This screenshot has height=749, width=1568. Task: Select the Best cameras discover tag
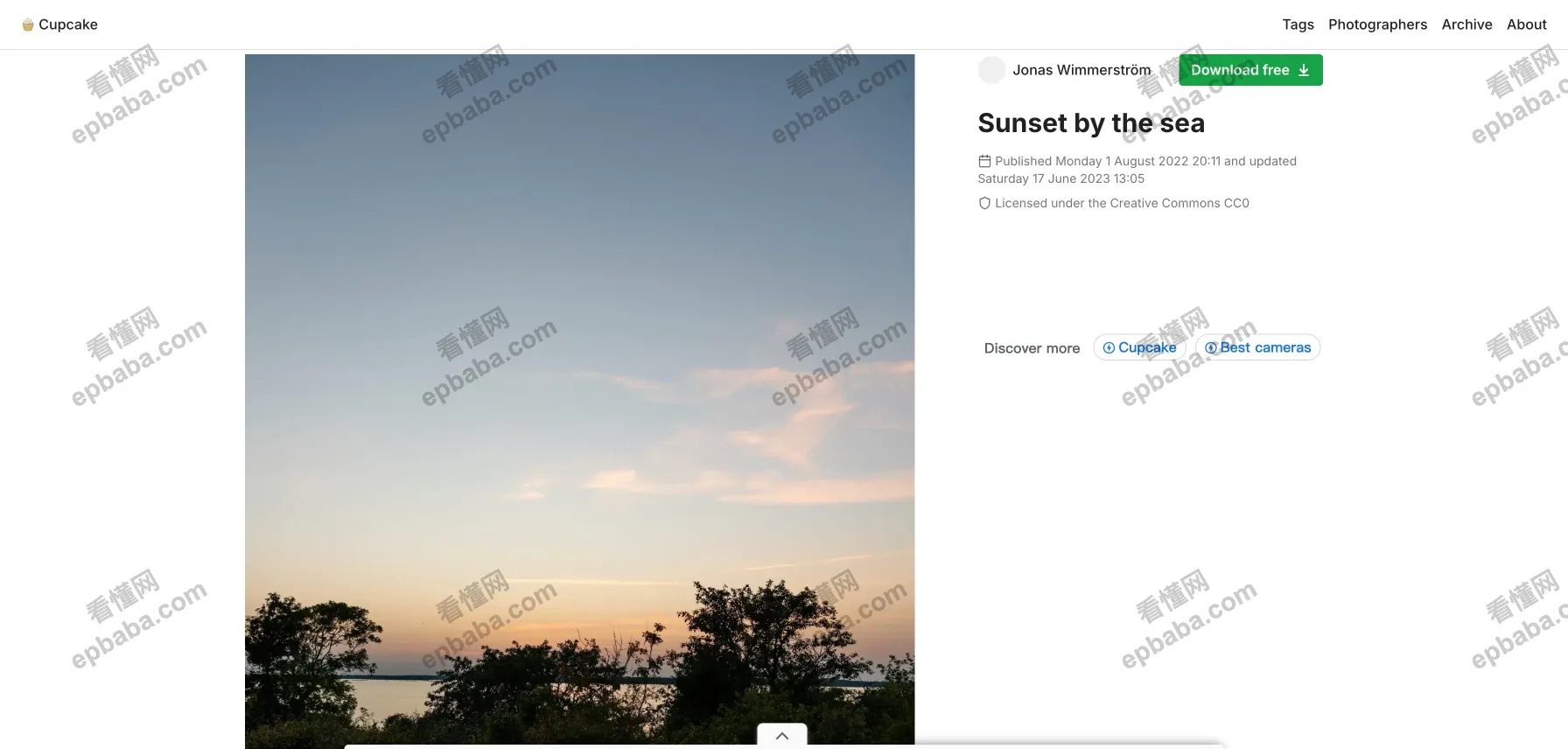pos(1257,347)
